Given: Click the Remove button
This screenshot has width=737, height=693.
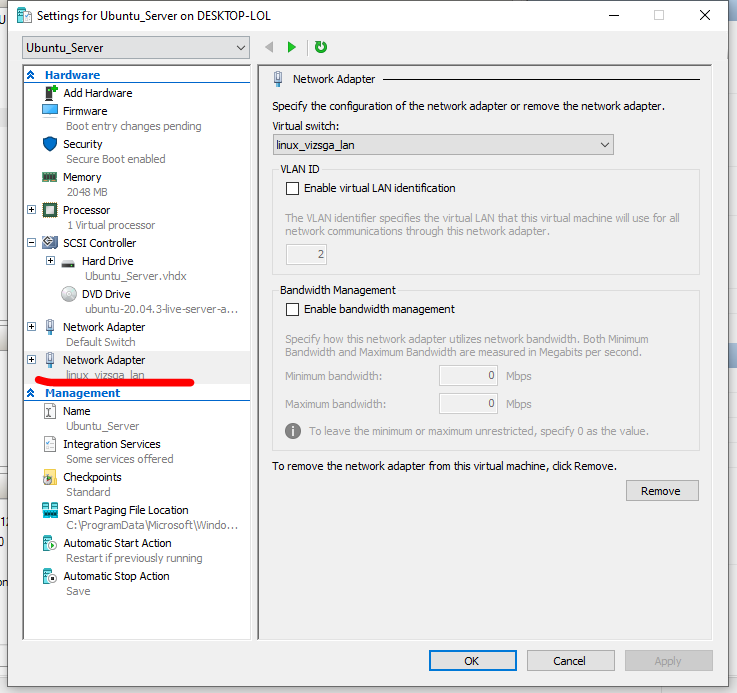Looking at the screenshot, I should 661,491.
